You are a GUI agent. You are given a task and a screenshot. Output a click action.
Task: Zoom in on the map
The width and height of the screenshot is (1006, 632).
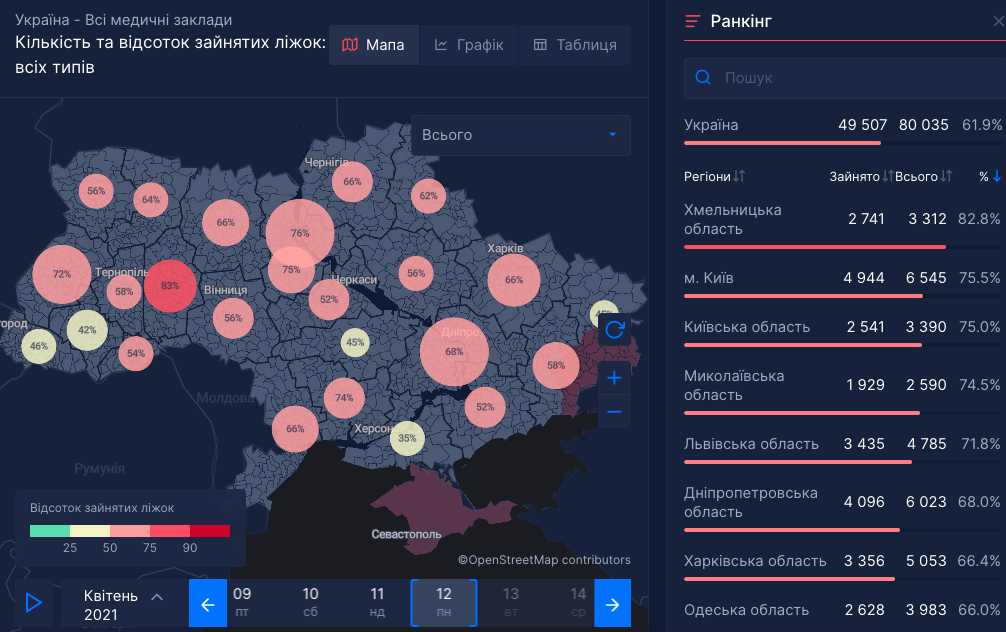tap(614, 377)
